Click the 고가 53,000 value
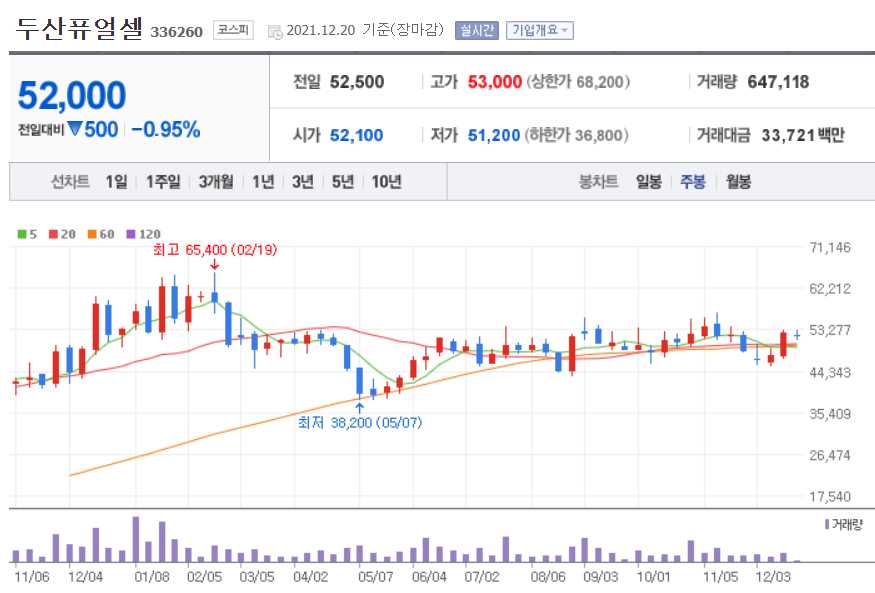This screenshot has height=593, width=875. click(x=494, y=82)
